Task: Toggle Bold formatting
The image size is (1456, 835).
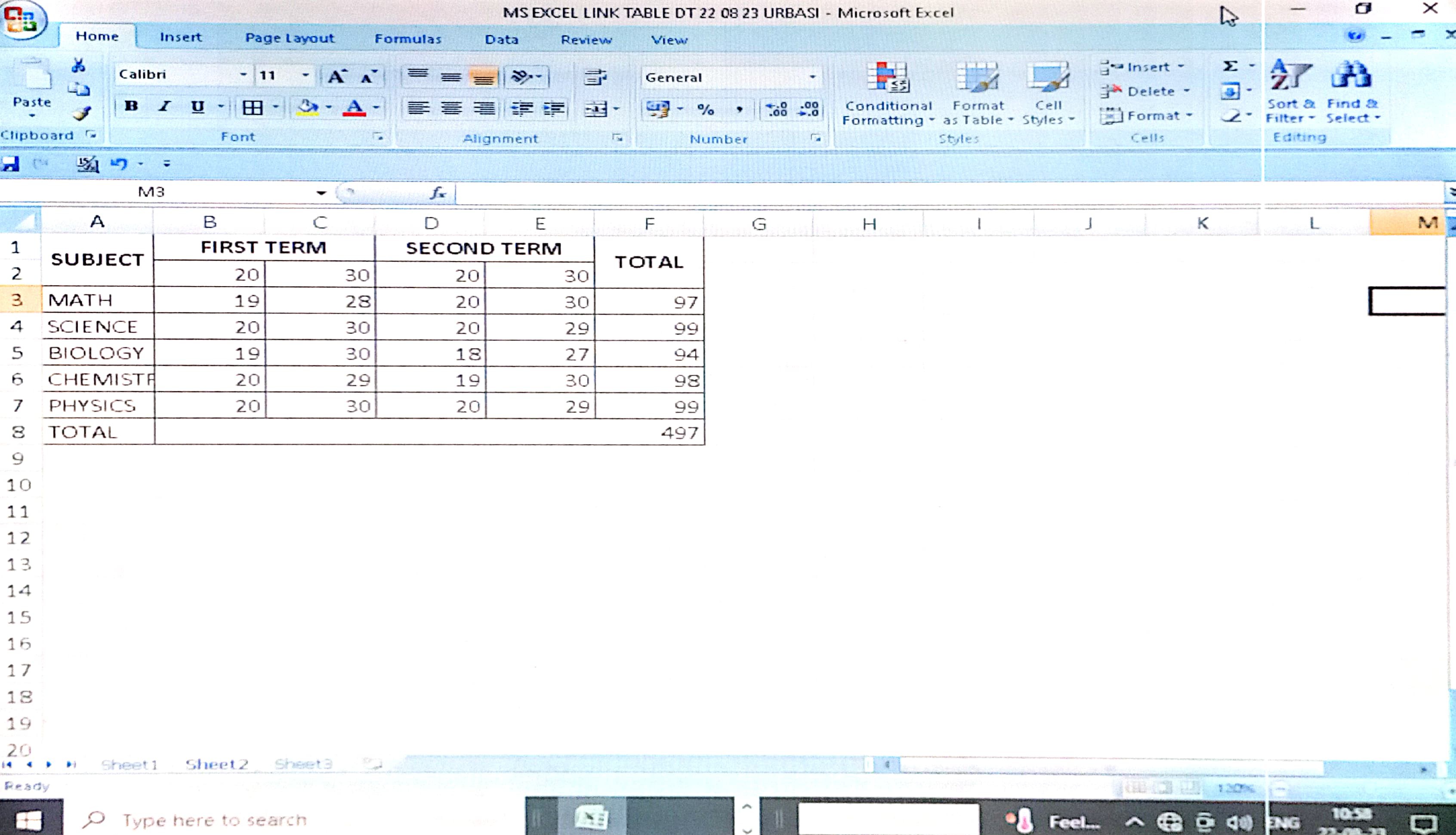Action: pyautogui.click(x=131, y=106)
